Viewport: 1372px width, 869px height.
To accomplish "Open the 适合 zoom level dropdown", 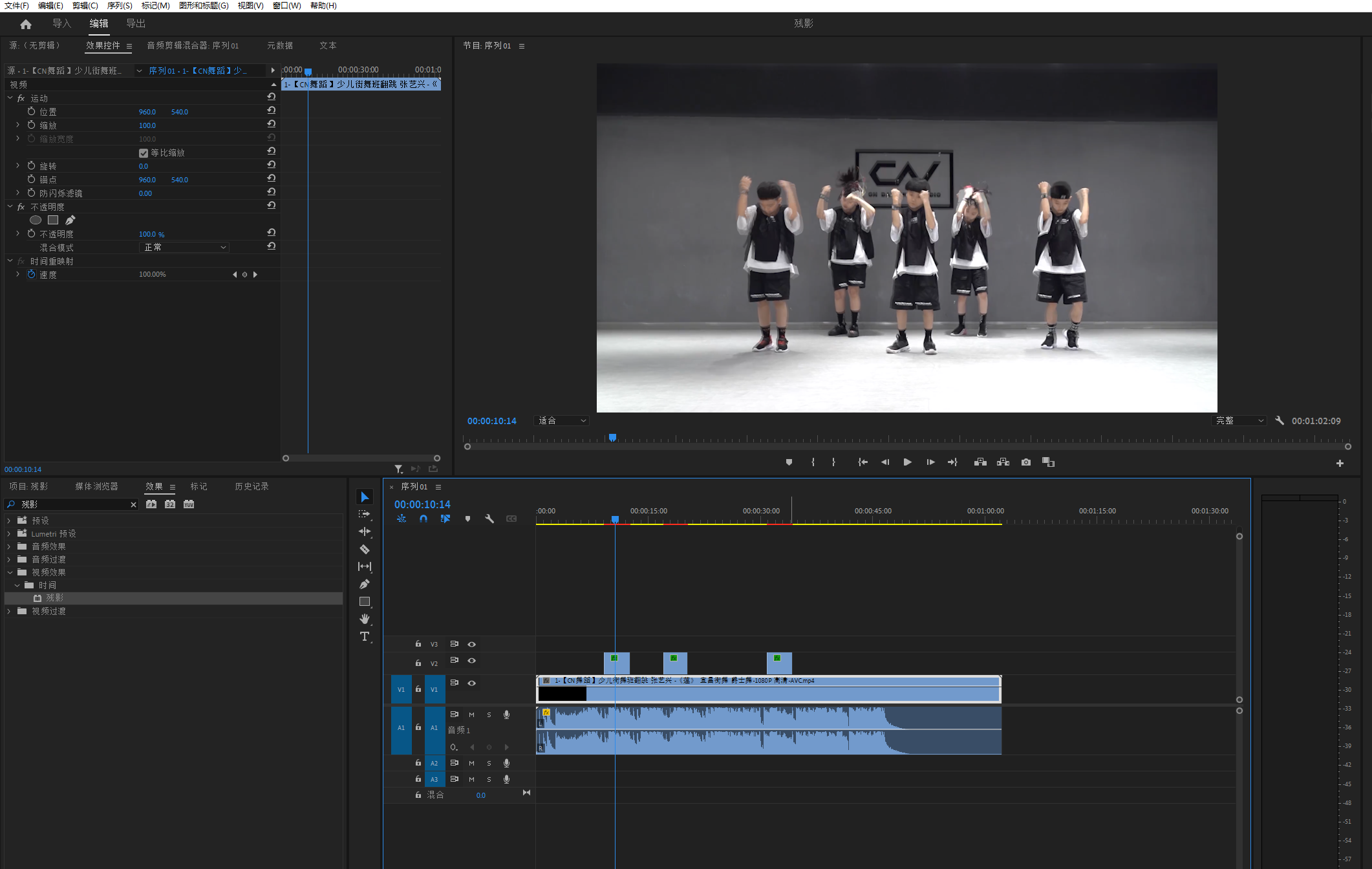I will tap(561, 421).
